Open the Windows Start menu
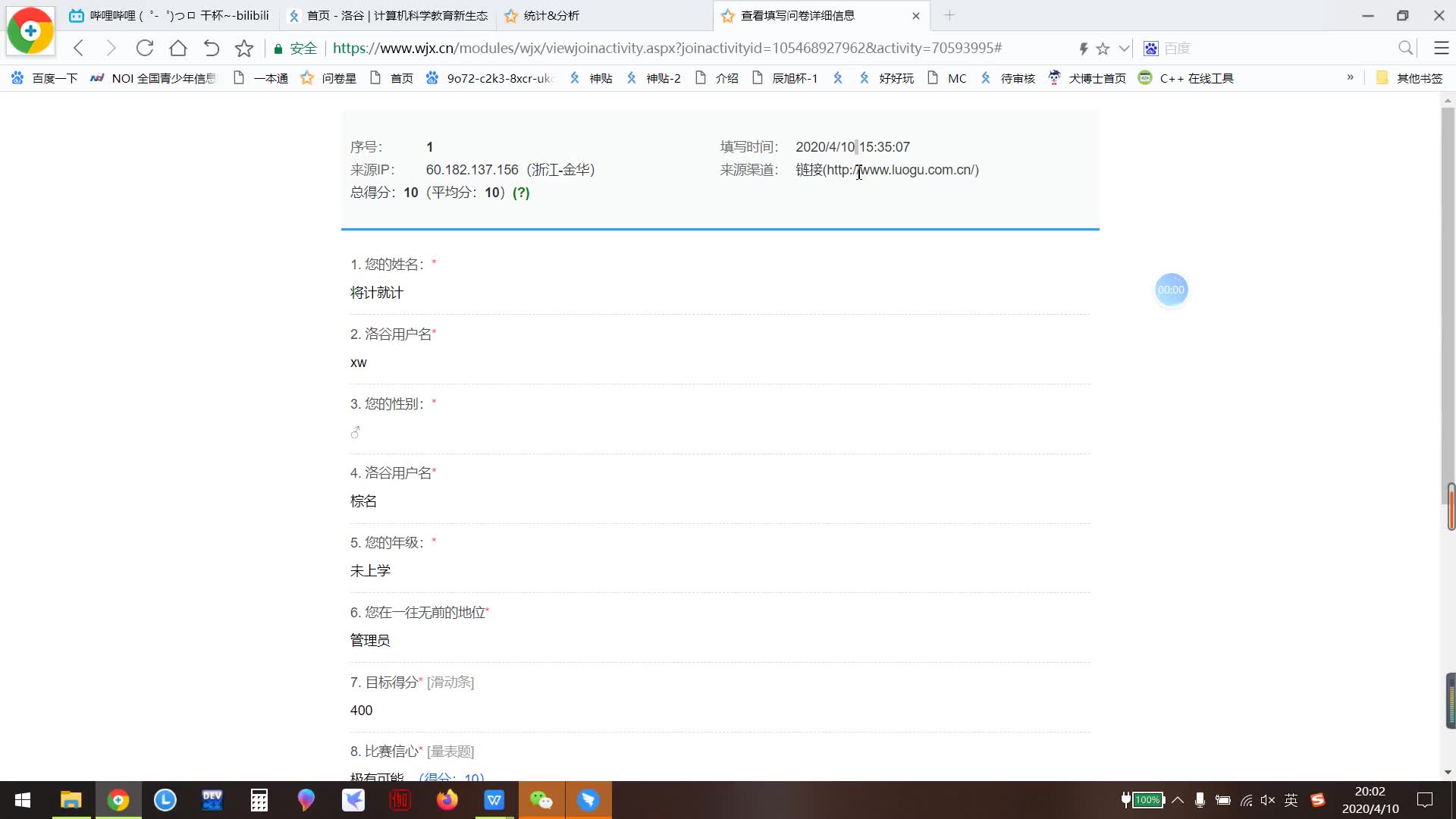 tap(23, 800)
